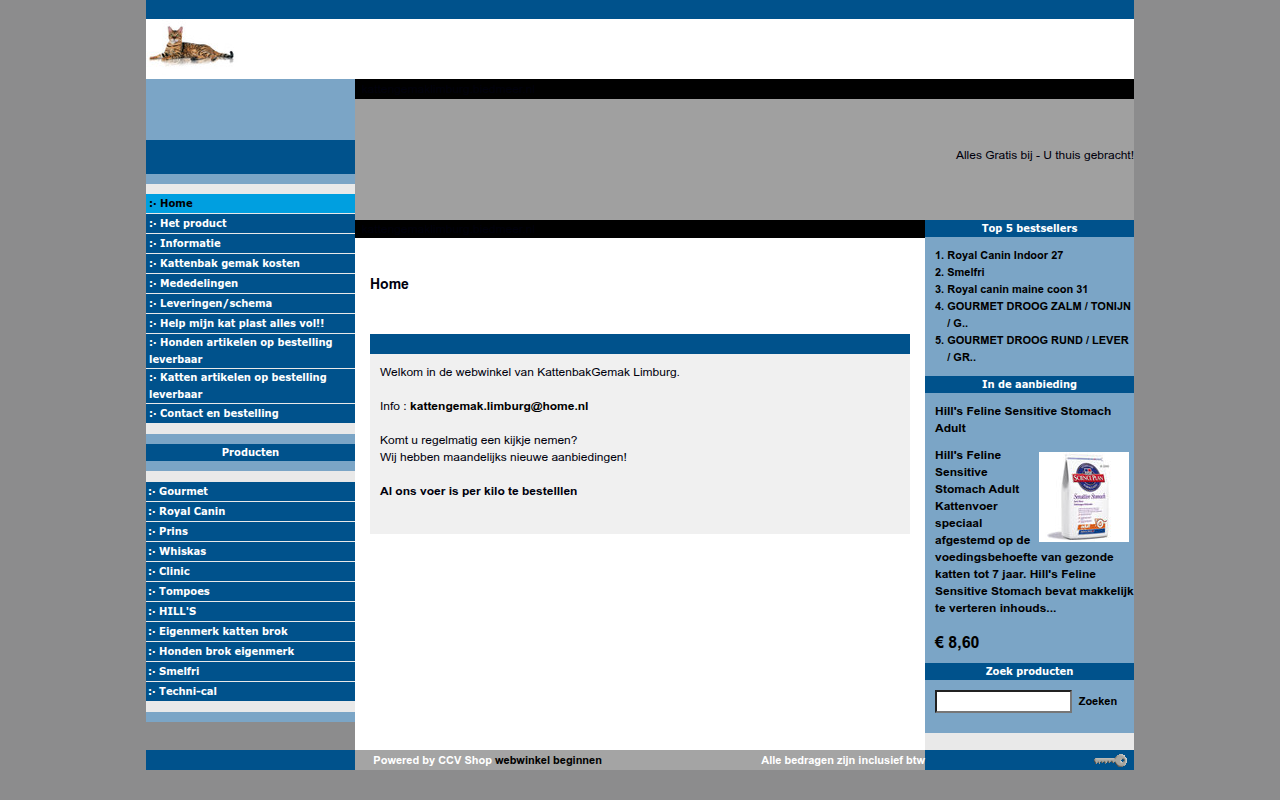Image resolution: width=1280 pixels, height=800 pixels.
Task: Click the € 8,60 price
Action: [957, 643]
